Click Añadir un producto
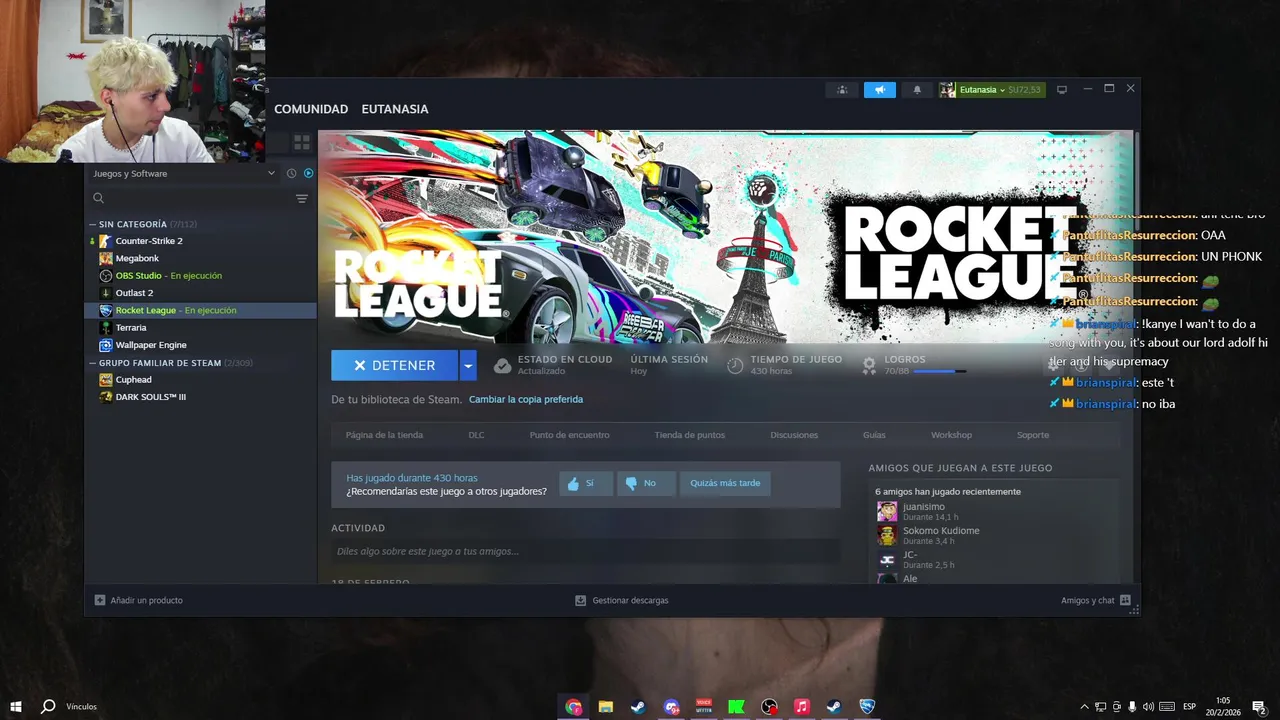 click(138, 600)
